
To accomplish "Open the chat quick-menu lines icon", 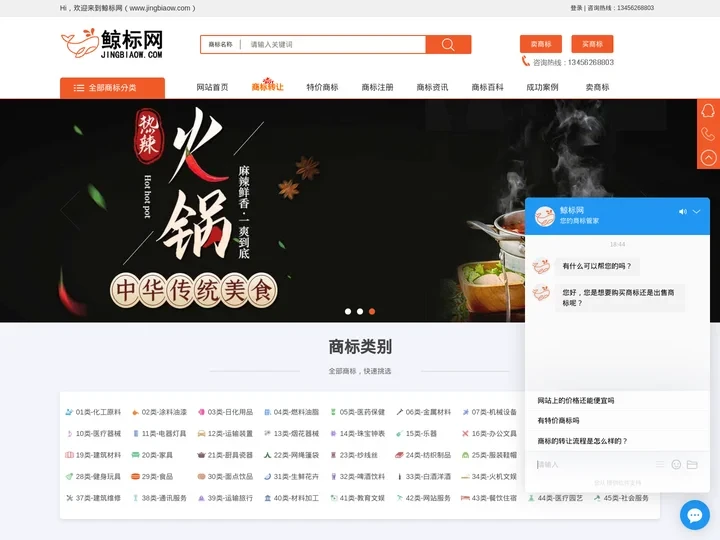I will point(660,465).
